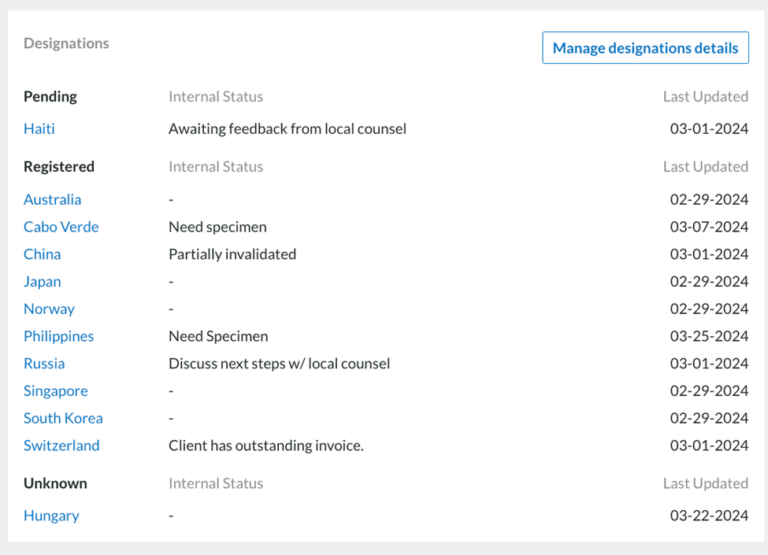Open the Haiti designation link
Image resolution: width=768 pixels, height=555 pixels.
pos(40,129)
